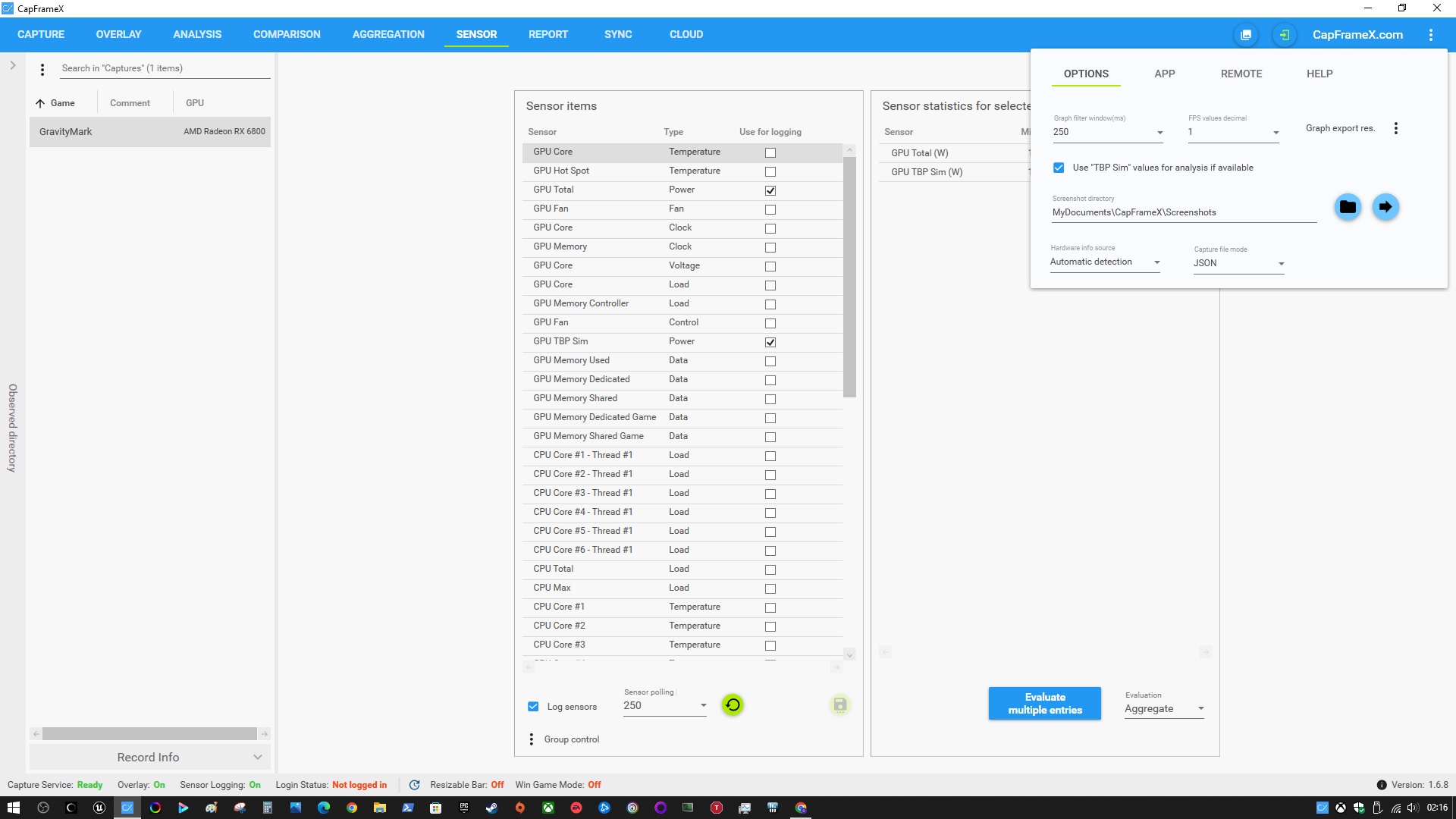
Task: Click the blue arrow directory button
Action: [1385, 206]
